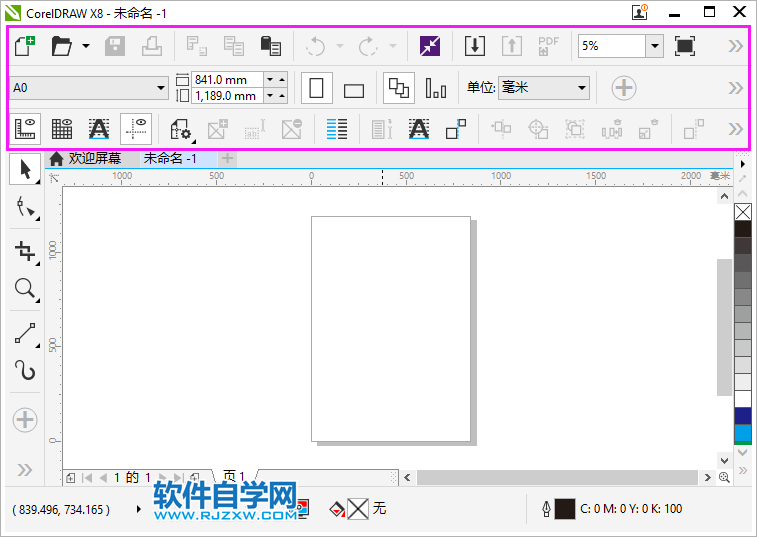
Task: Click the Paste clipboard icon
Action: click(271, 46)
